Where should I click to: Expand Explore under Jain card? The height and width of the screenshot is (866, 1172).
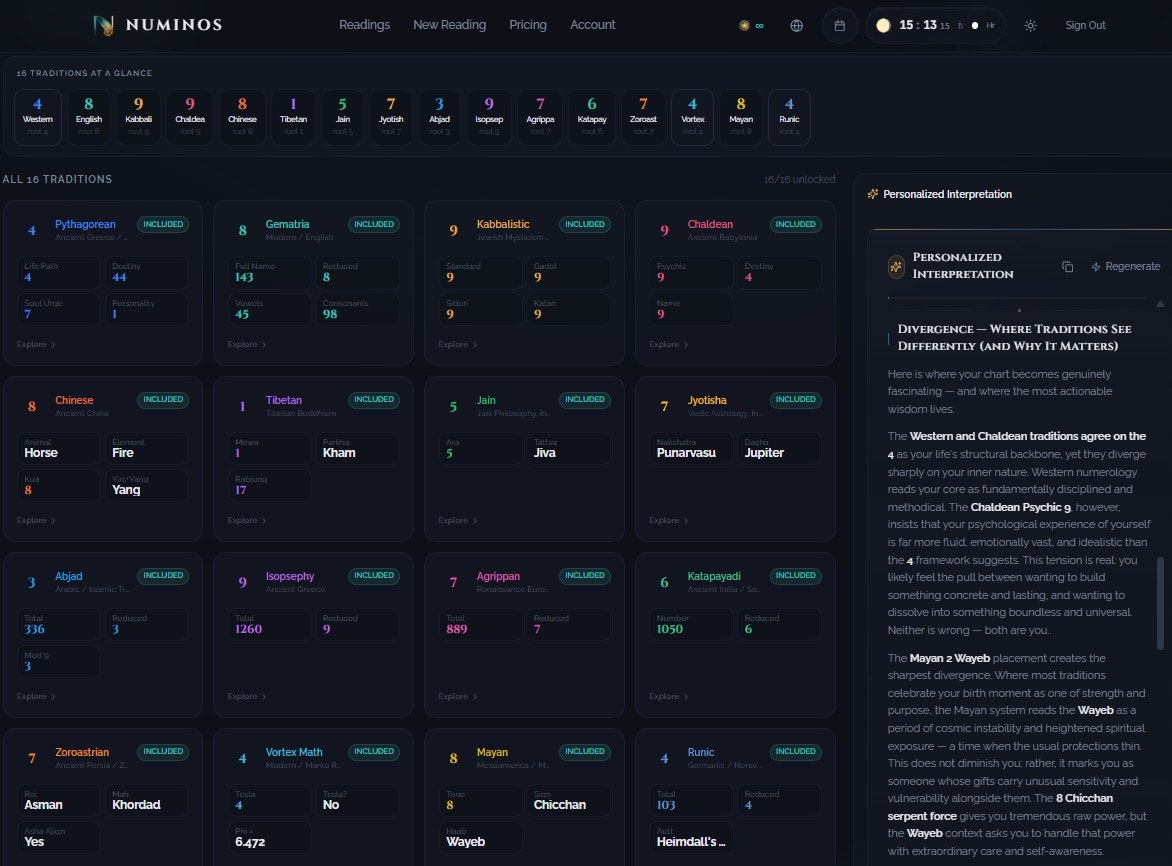tap(457, 520)
